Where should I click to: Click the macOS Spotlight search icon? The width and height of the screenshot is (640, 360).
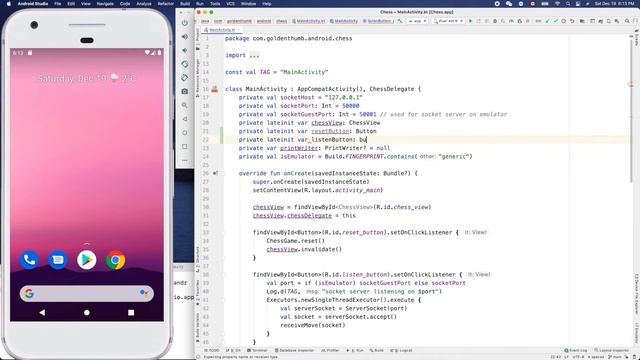[568, 4]
